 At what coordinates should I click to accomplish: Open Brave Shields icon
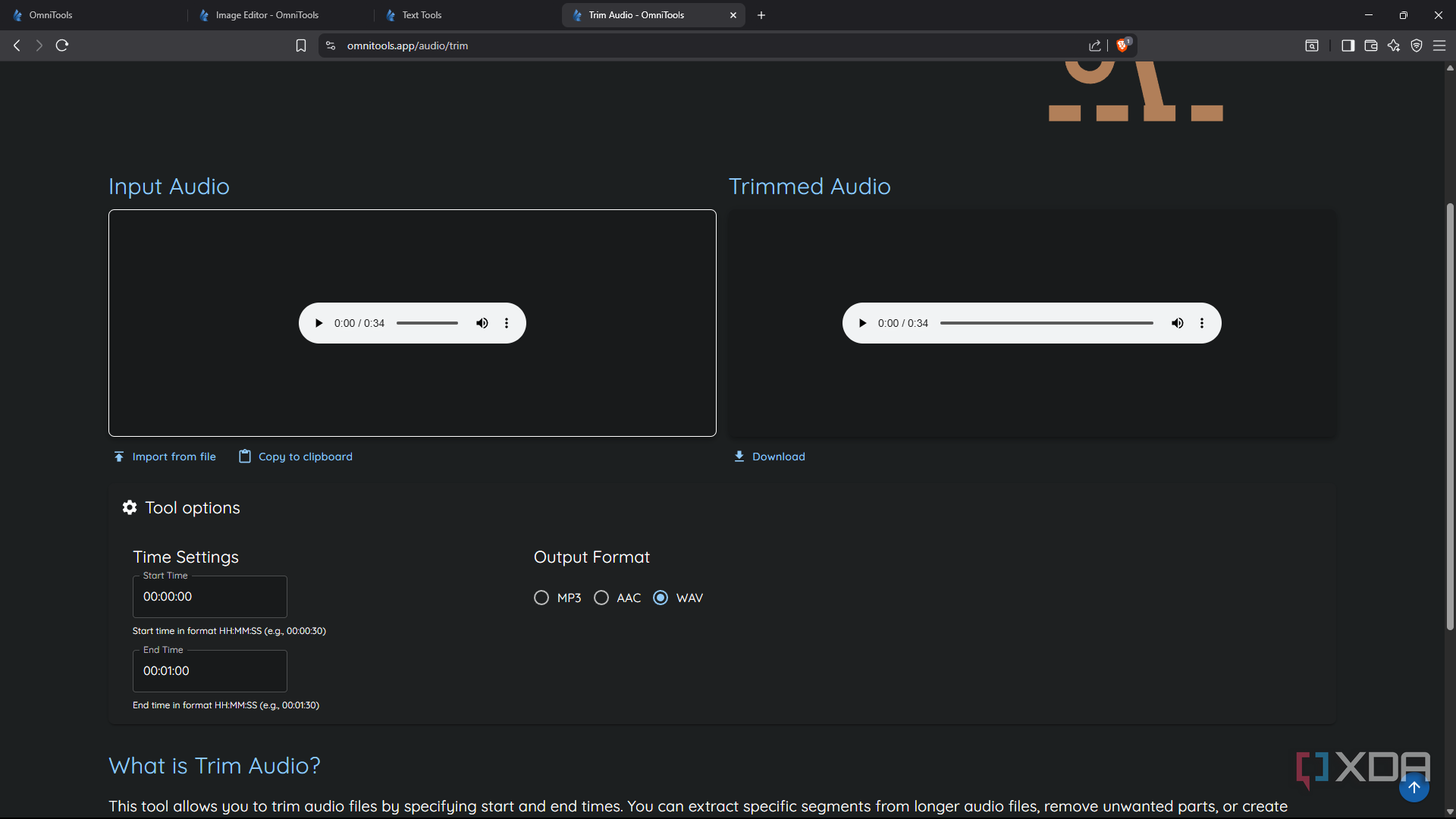(1123, 45)
